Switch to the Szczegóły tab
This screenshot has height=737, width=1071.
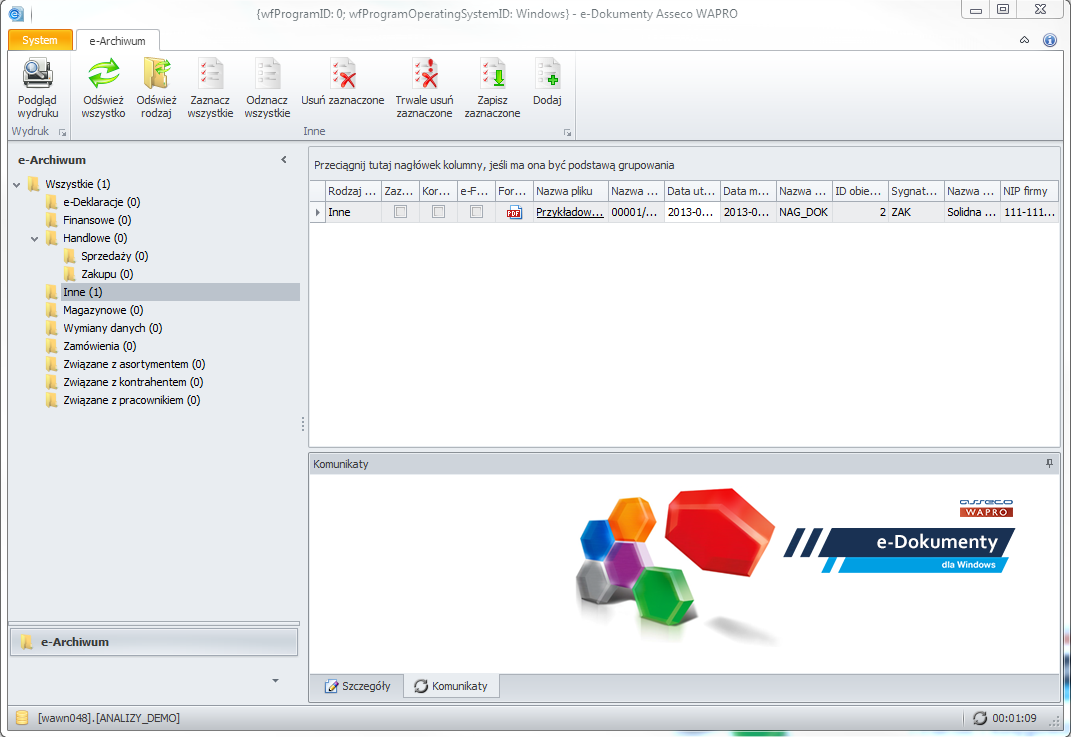pyautogui.click(x=358, y=686)
